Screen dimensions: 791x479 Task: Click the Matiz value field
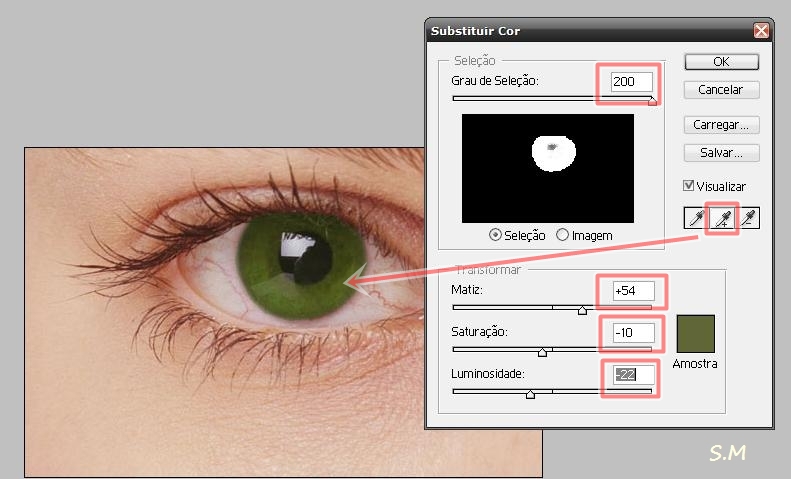631,291
